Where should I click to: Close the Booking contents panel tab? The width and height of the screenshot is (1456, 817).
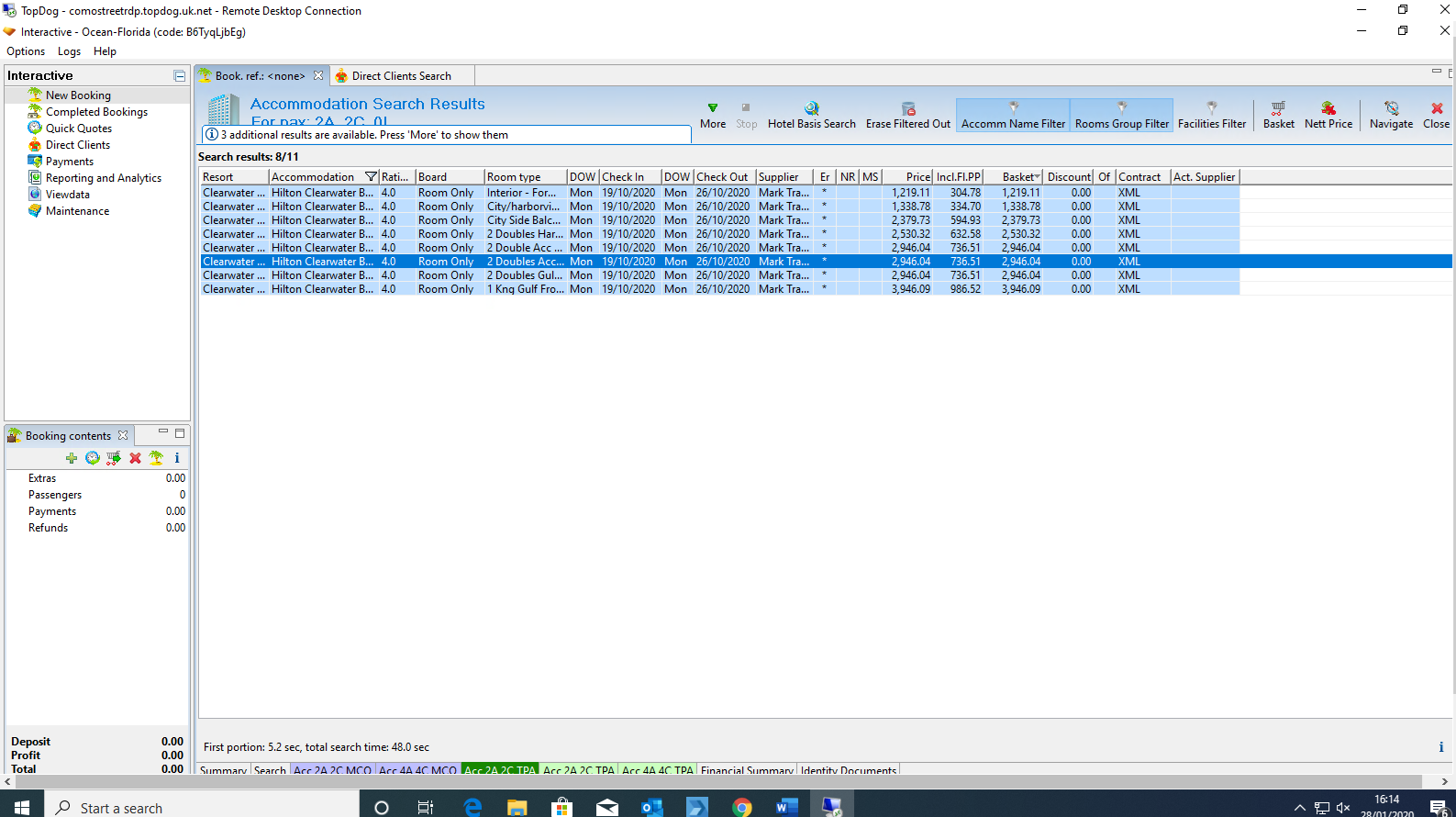click(x=123, y=435)
